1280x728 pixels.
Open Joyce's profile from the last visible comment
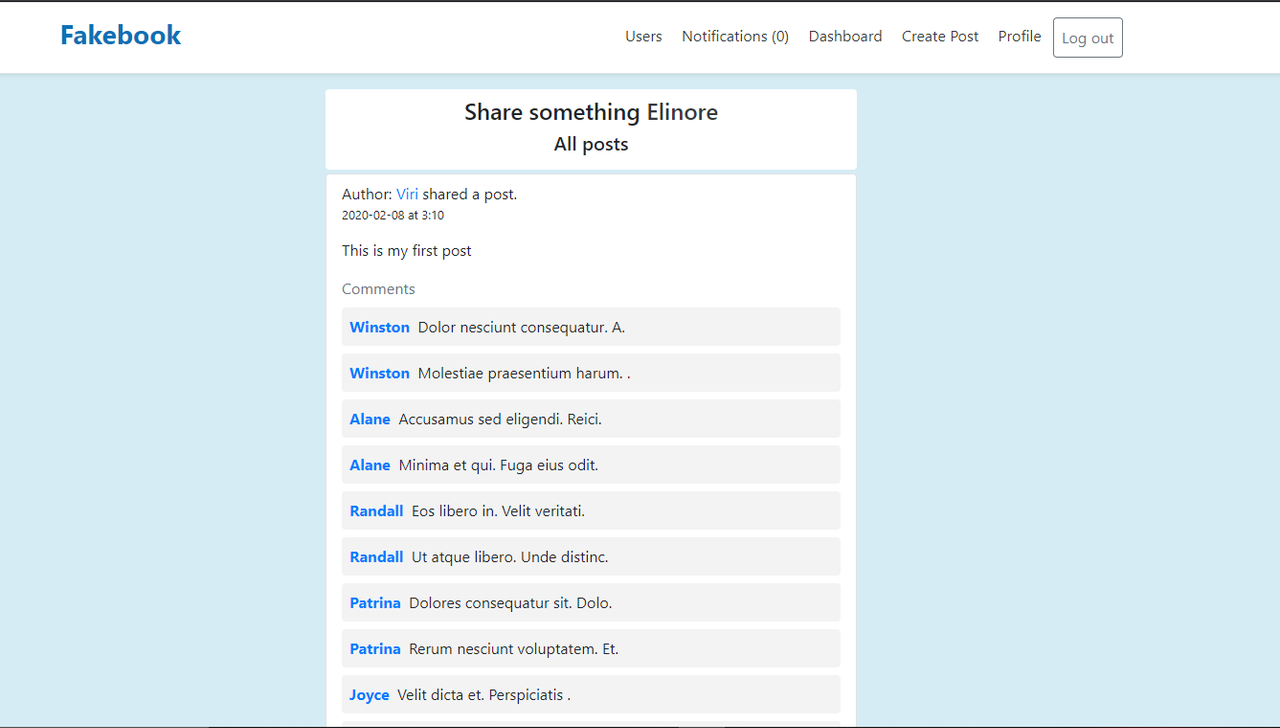(x=369, y=694)
